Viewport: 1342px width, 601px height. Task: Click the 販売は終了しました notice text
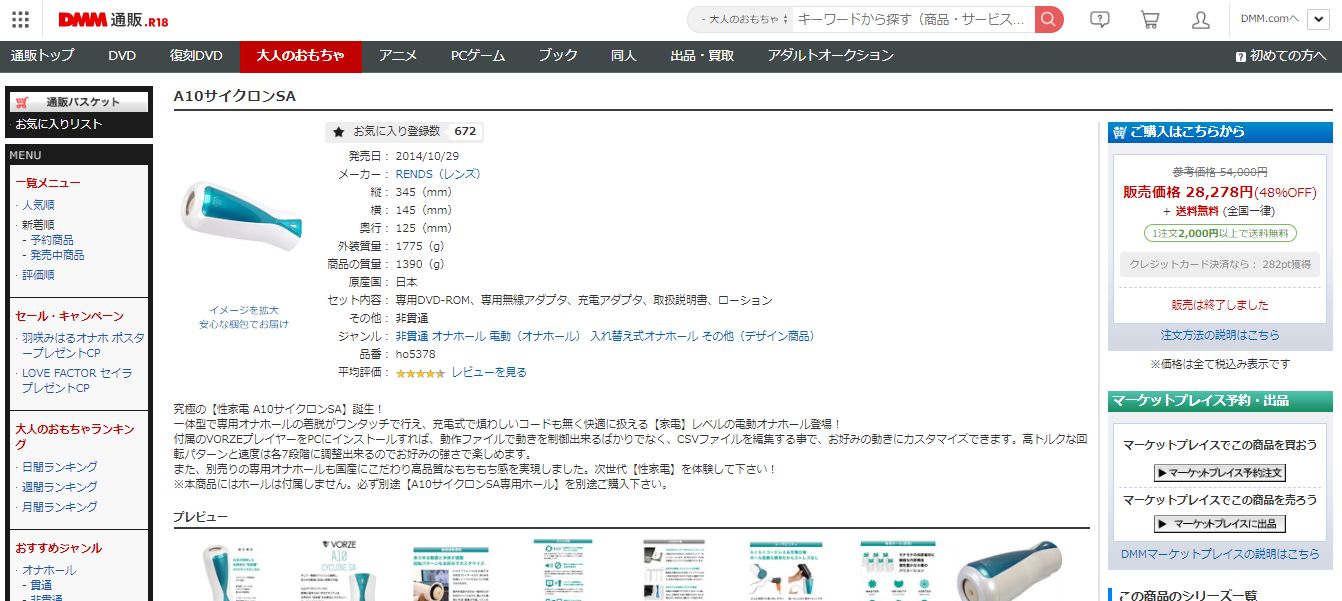pyautogui.click(x=1220, y=305)
